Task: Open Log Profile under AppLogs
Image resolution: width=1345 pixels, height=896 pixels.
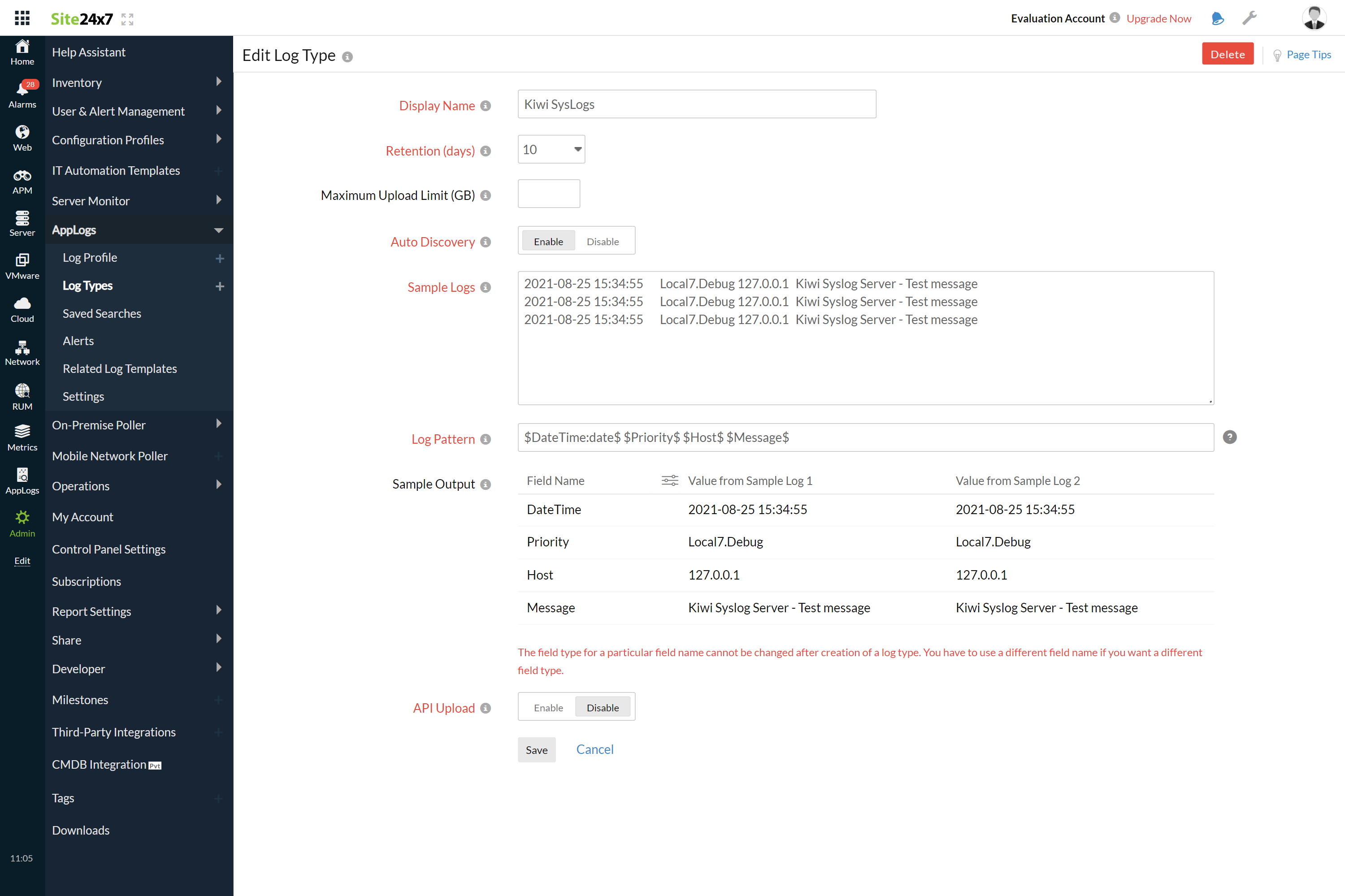Action: click(90, 257)
